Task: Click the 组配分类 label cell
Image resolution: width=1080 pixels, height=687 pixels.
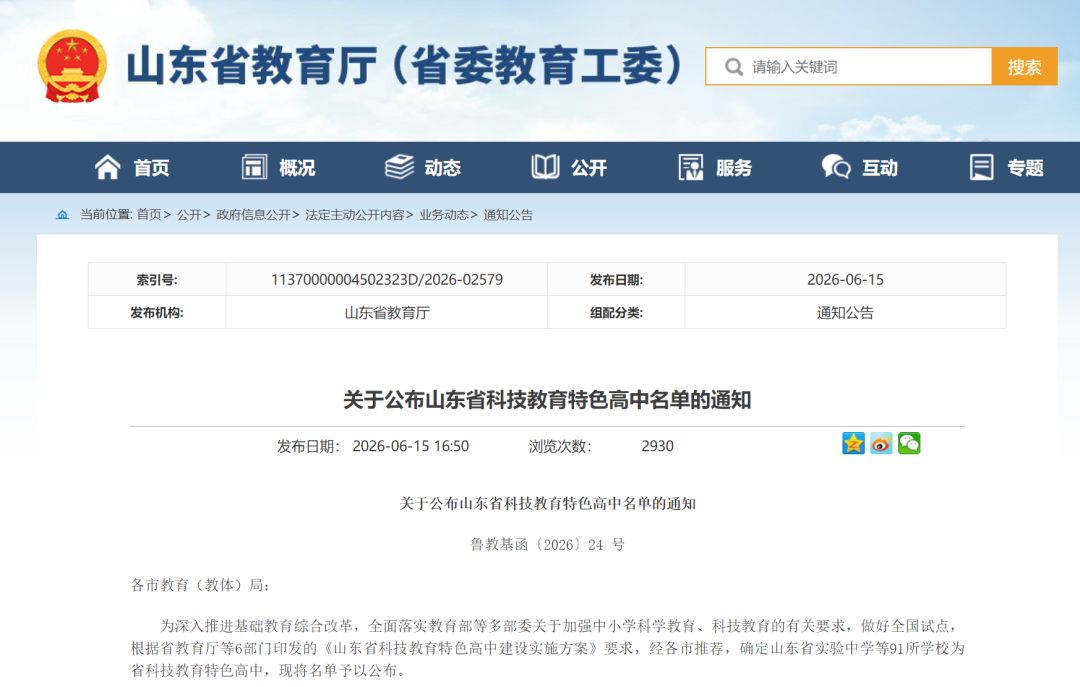Action: [x=616, y=313]
